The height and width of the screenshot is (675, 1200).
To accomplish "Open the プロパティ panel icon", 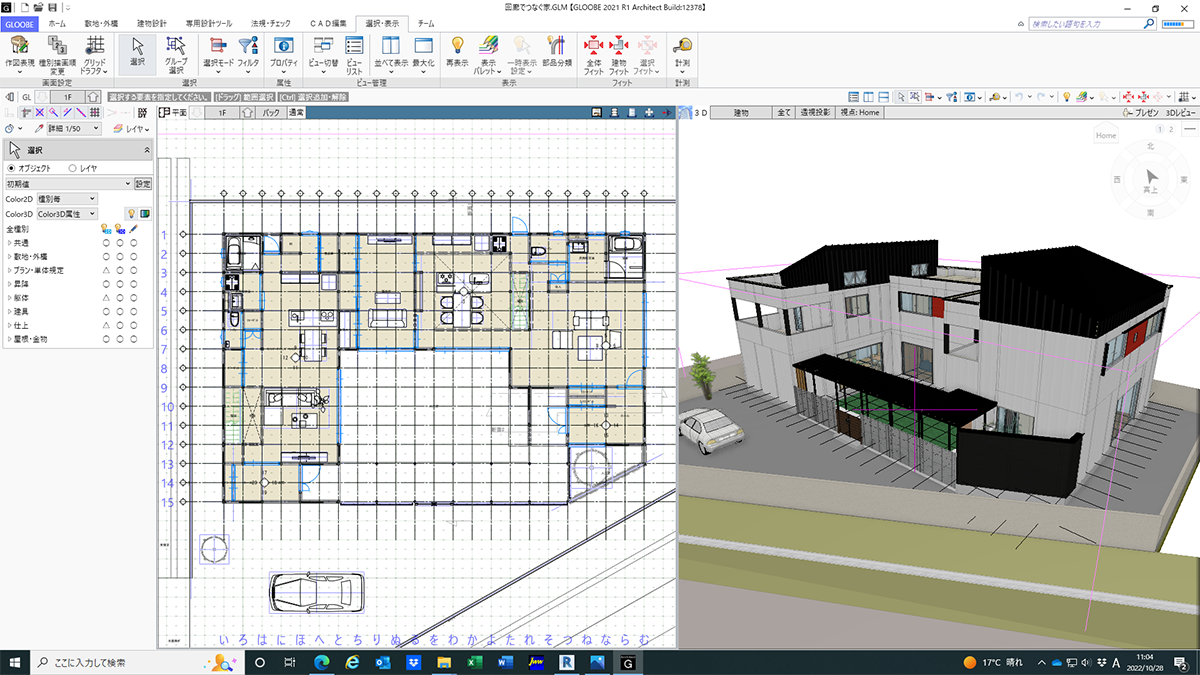I will tap(284, 51).
